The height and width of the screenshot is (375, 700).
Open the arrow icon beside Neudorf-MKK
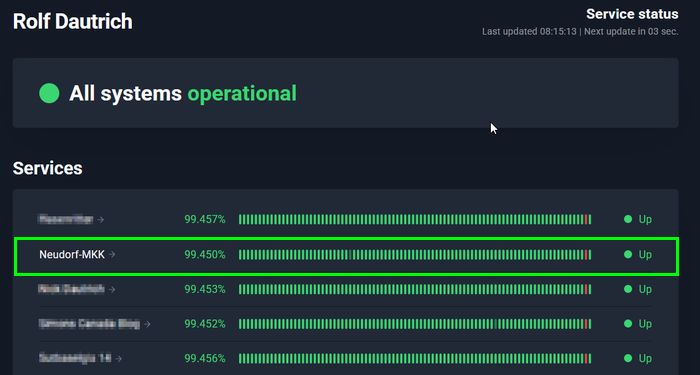click(x=112, y=254)
